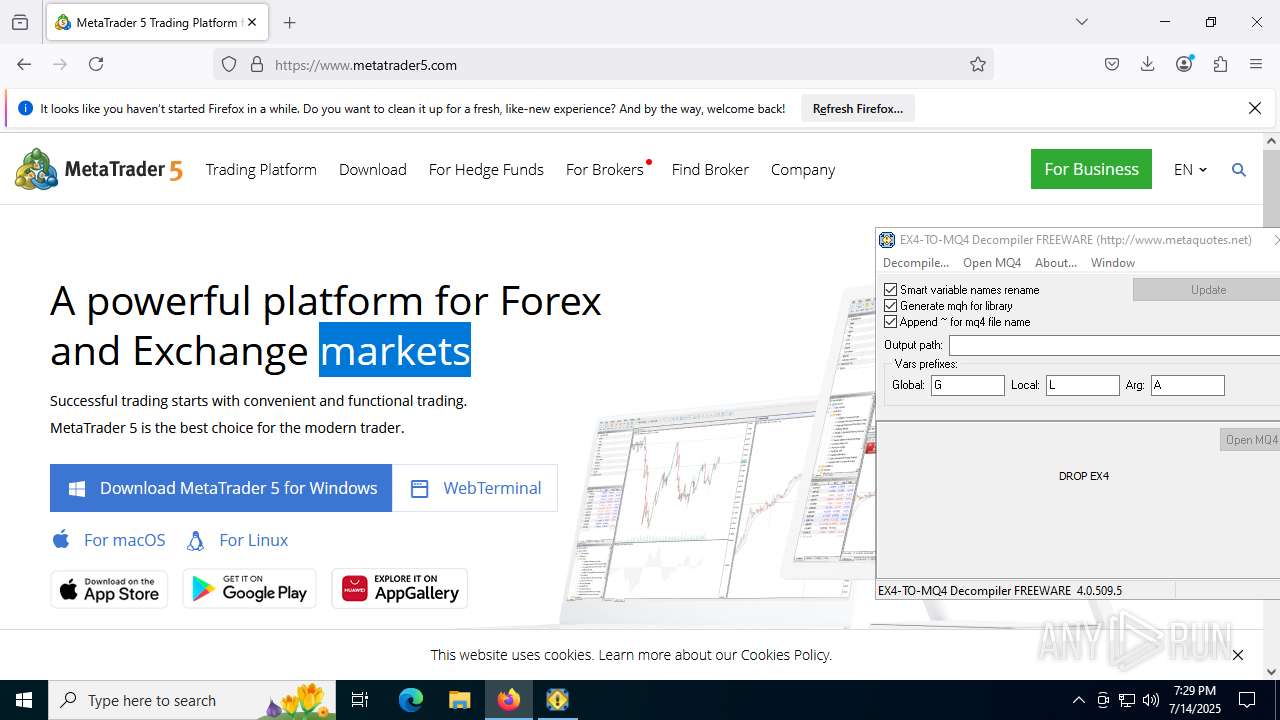1280x720 pixels.
Task: Toggle Generate mqh for library checkbox
Action: click(891, 306)
